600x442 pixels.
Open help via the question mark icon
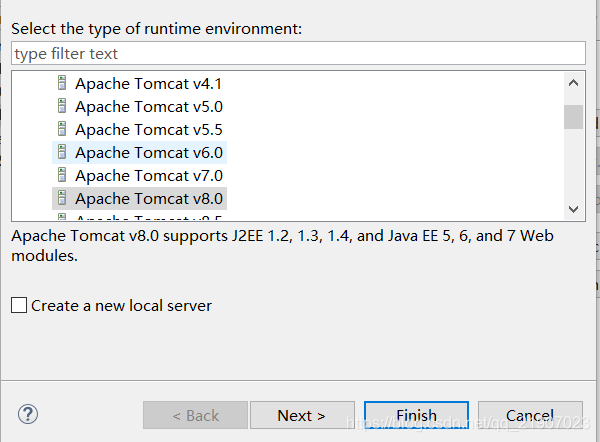point(28,414)
